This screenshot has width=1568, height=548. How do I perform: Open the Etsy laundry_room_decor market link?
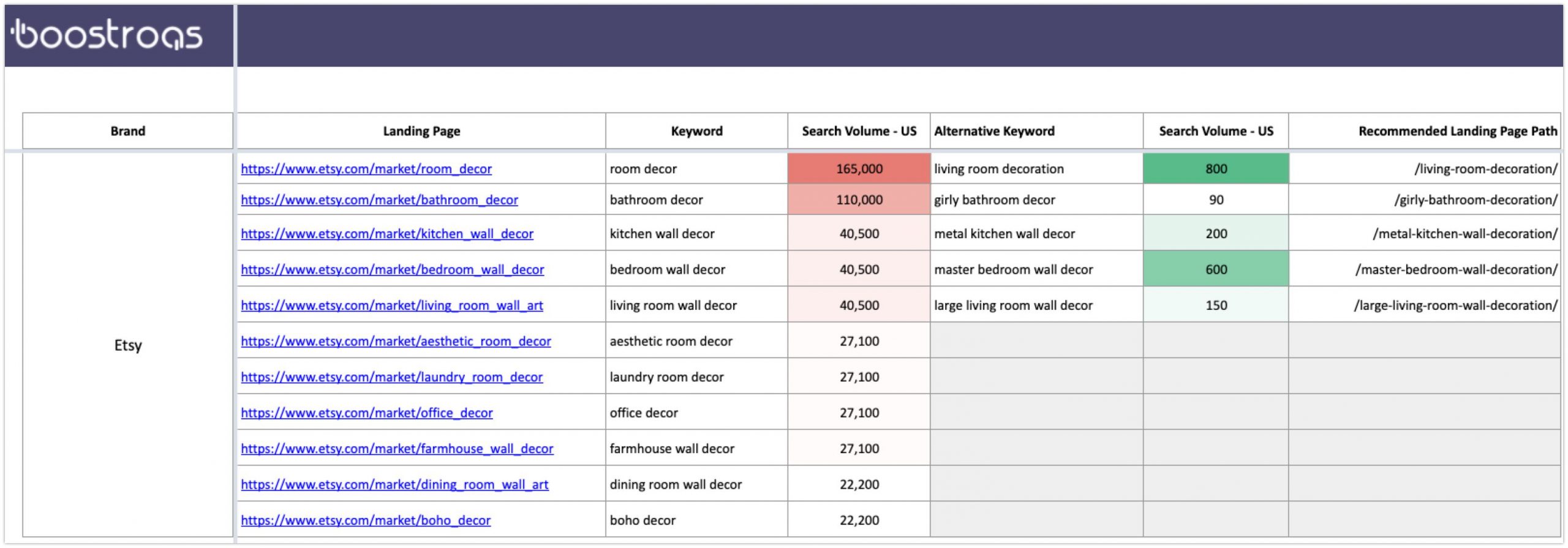point(391,377)
